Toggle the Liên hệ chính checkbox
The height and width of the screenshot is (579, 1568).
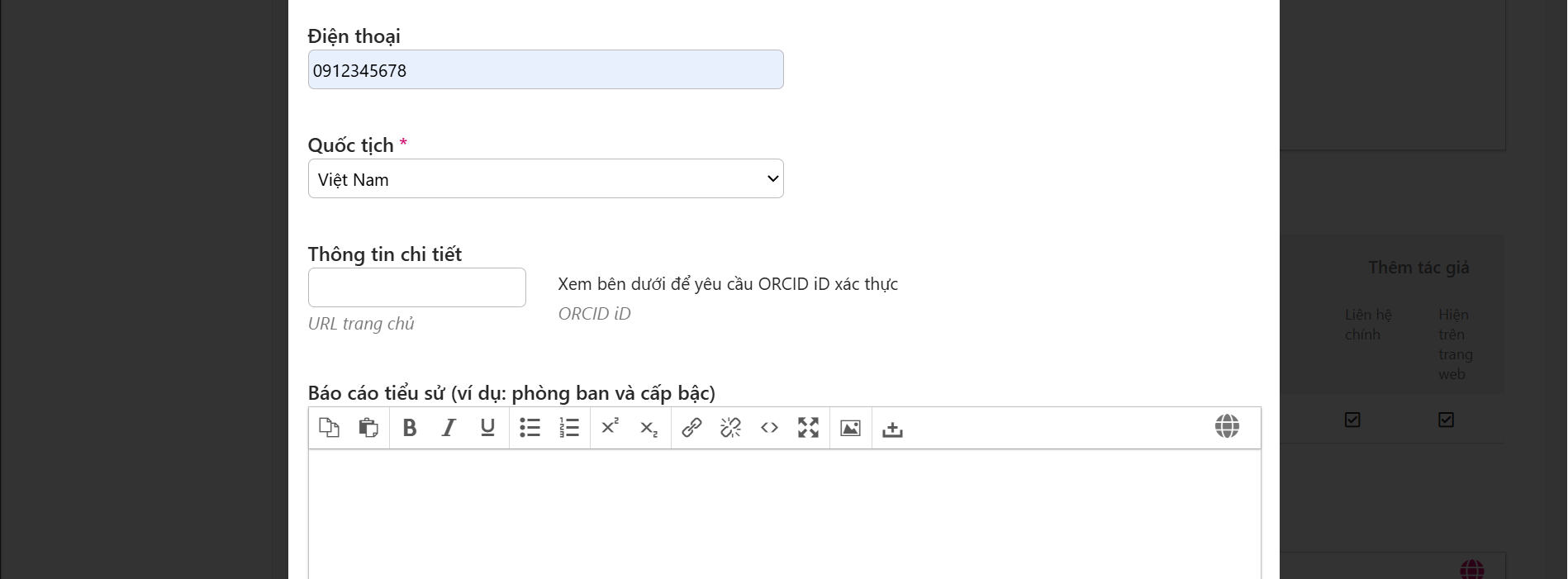[x=1352, y=420]
